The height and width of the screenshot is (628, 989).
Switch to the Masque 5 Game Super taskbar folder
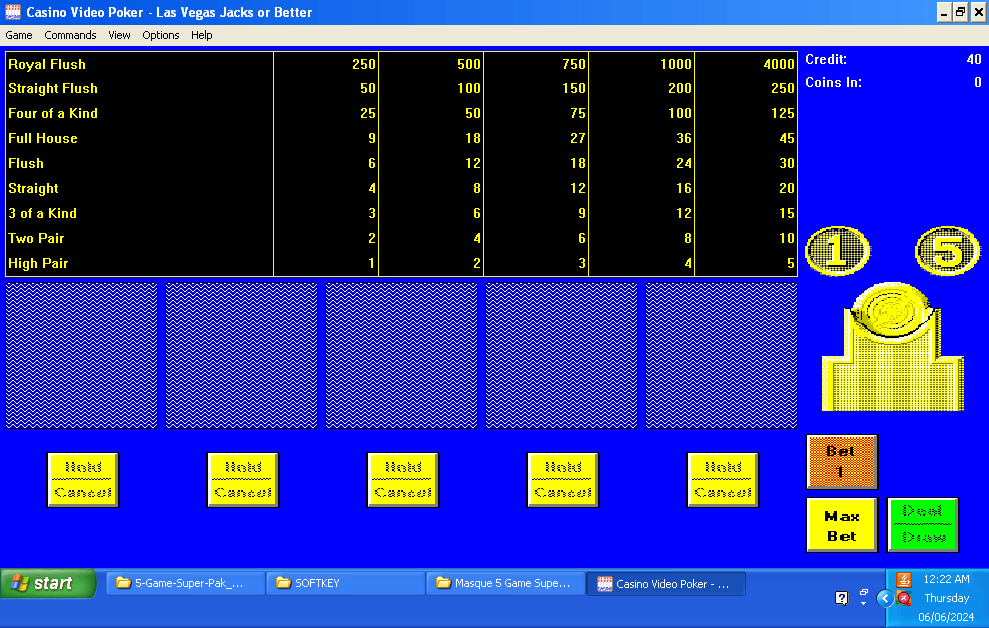click(506, 583)
